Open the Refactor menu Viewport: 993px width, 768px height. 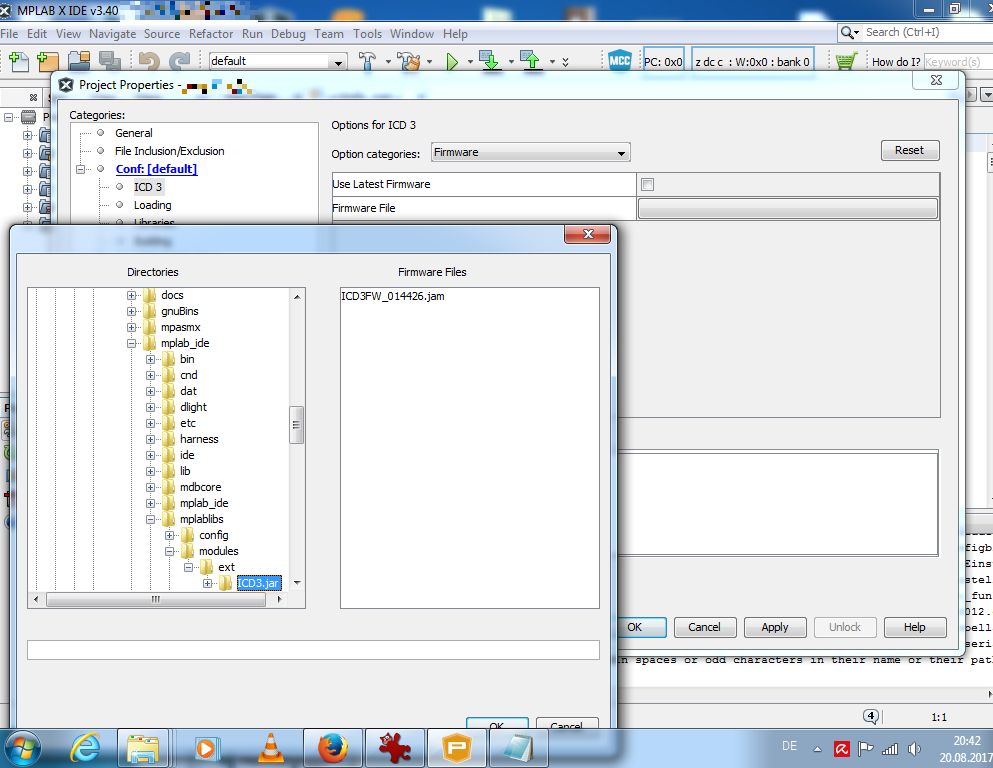pyautogui.click(x=211, y=34)
